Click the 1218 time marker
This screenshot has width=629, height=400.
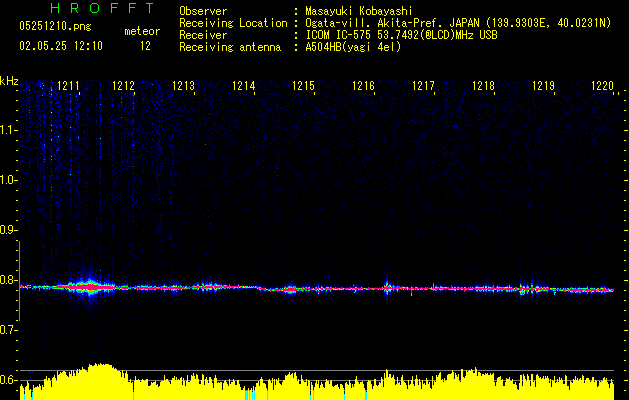(483, 86)
